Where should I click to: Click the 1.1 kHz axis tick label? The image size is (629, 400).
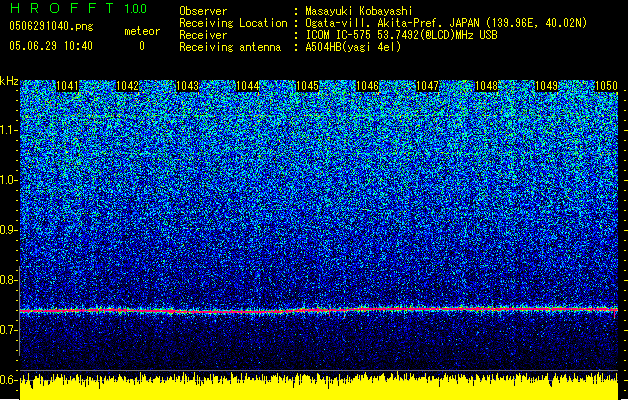click(8, 130)
